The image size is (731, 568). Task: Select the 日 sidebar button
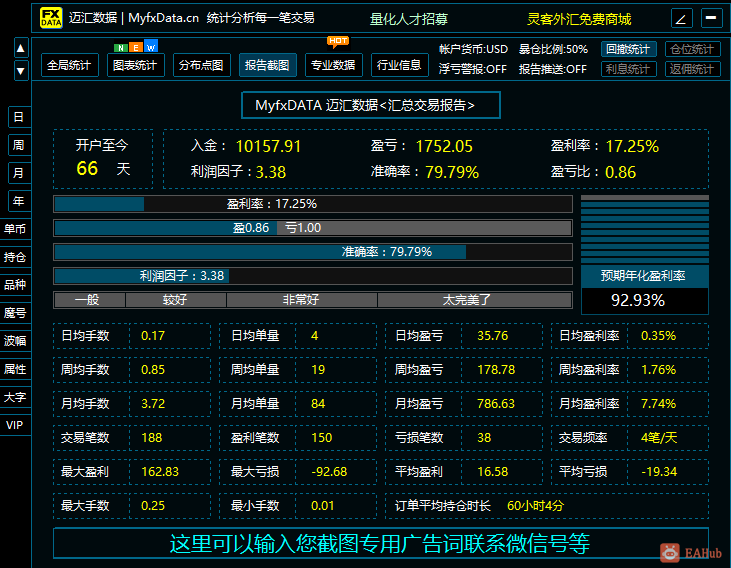pyautogui.click(x=19, y=117)
